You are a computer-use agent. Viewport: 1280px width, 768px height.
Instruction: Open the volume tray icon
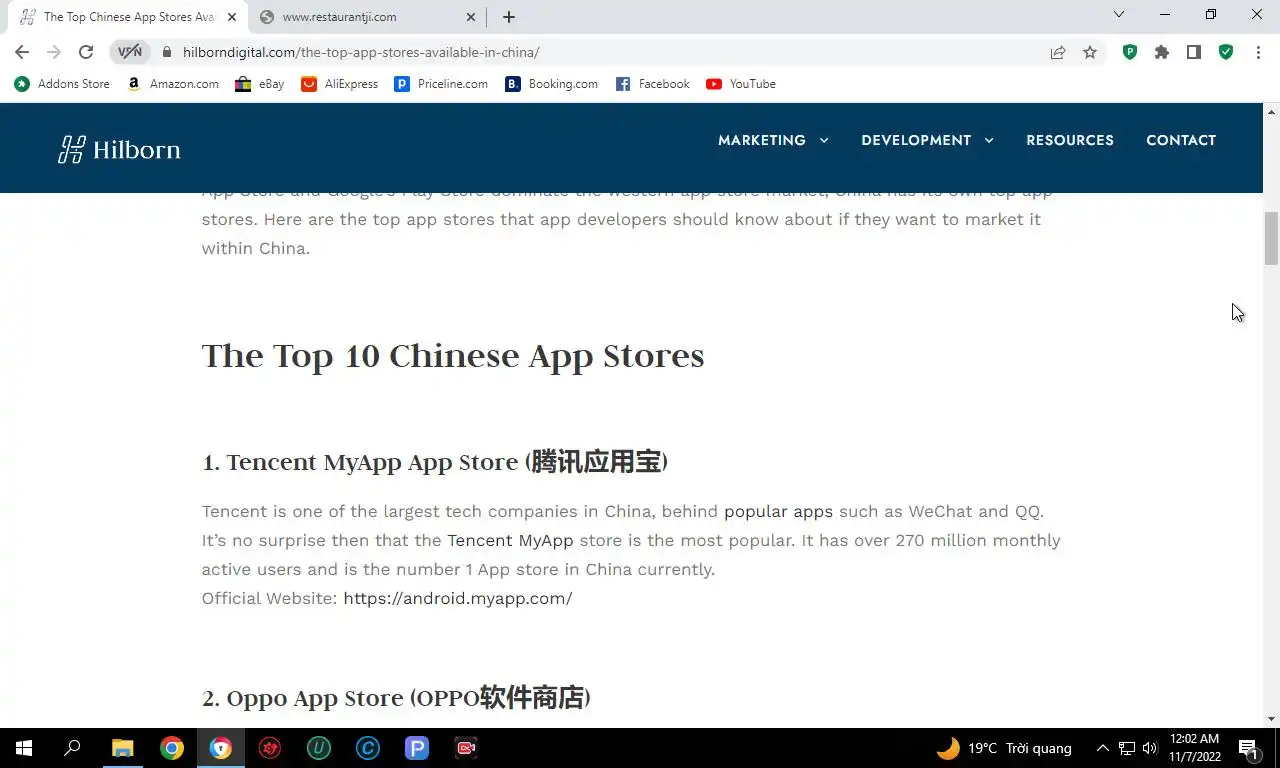tap(1149, 748)
